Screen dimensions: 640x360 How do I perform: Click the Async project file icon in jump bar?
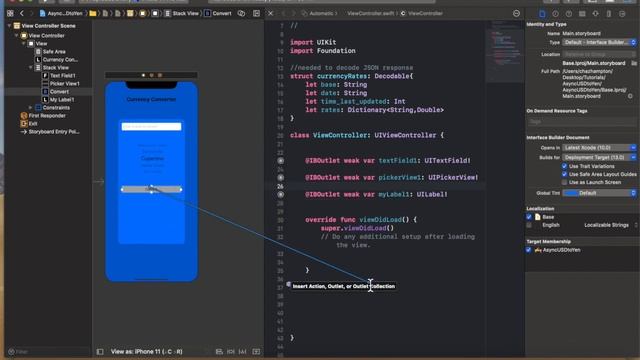[42, 13]
